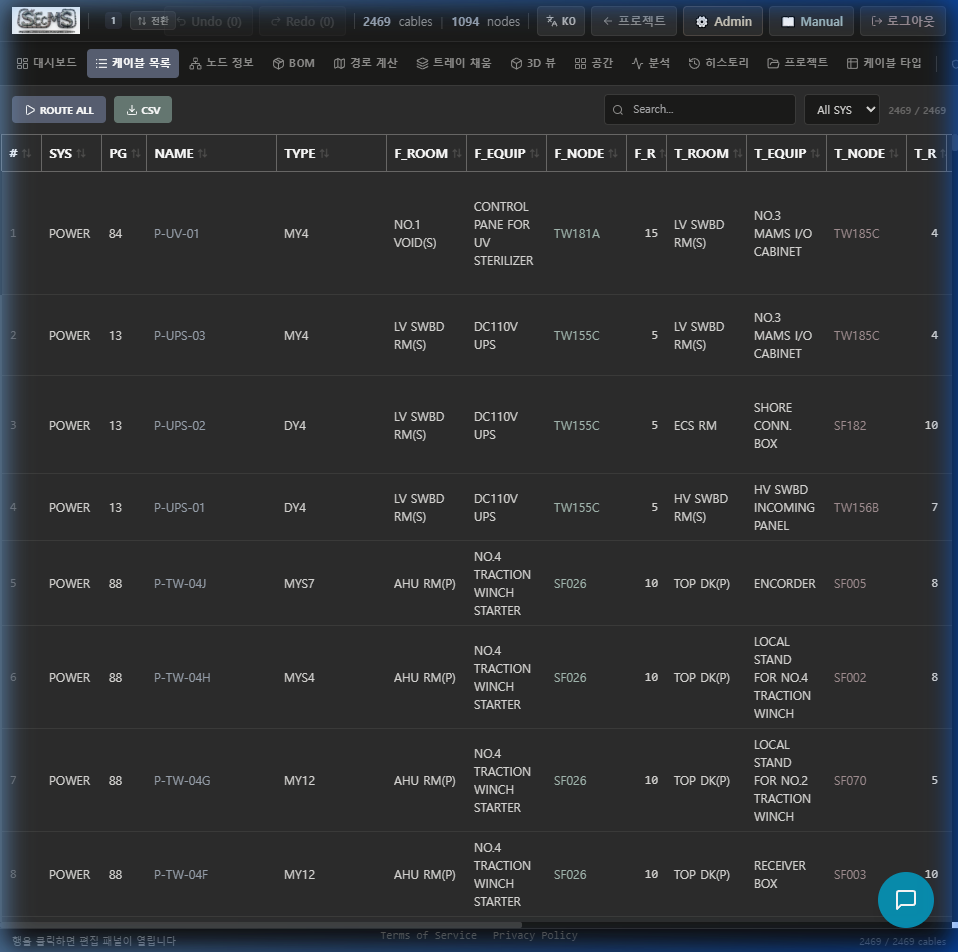The height and width of the screenshot is (952, 958).
Task: Click the 전환 switch button
Action: coord(152,21)
